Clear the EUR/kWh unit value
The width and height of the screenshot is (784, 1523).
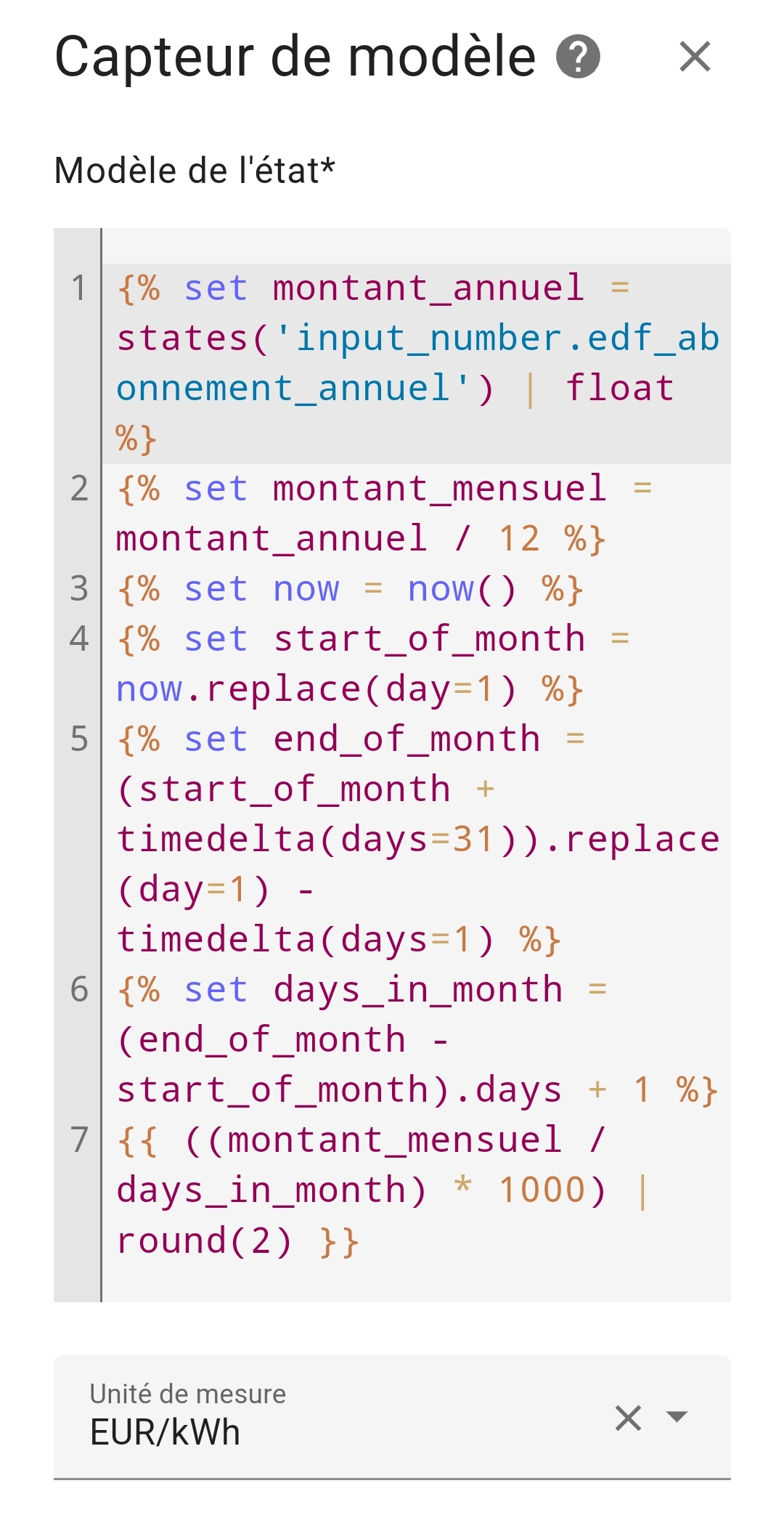[628, 1417]
